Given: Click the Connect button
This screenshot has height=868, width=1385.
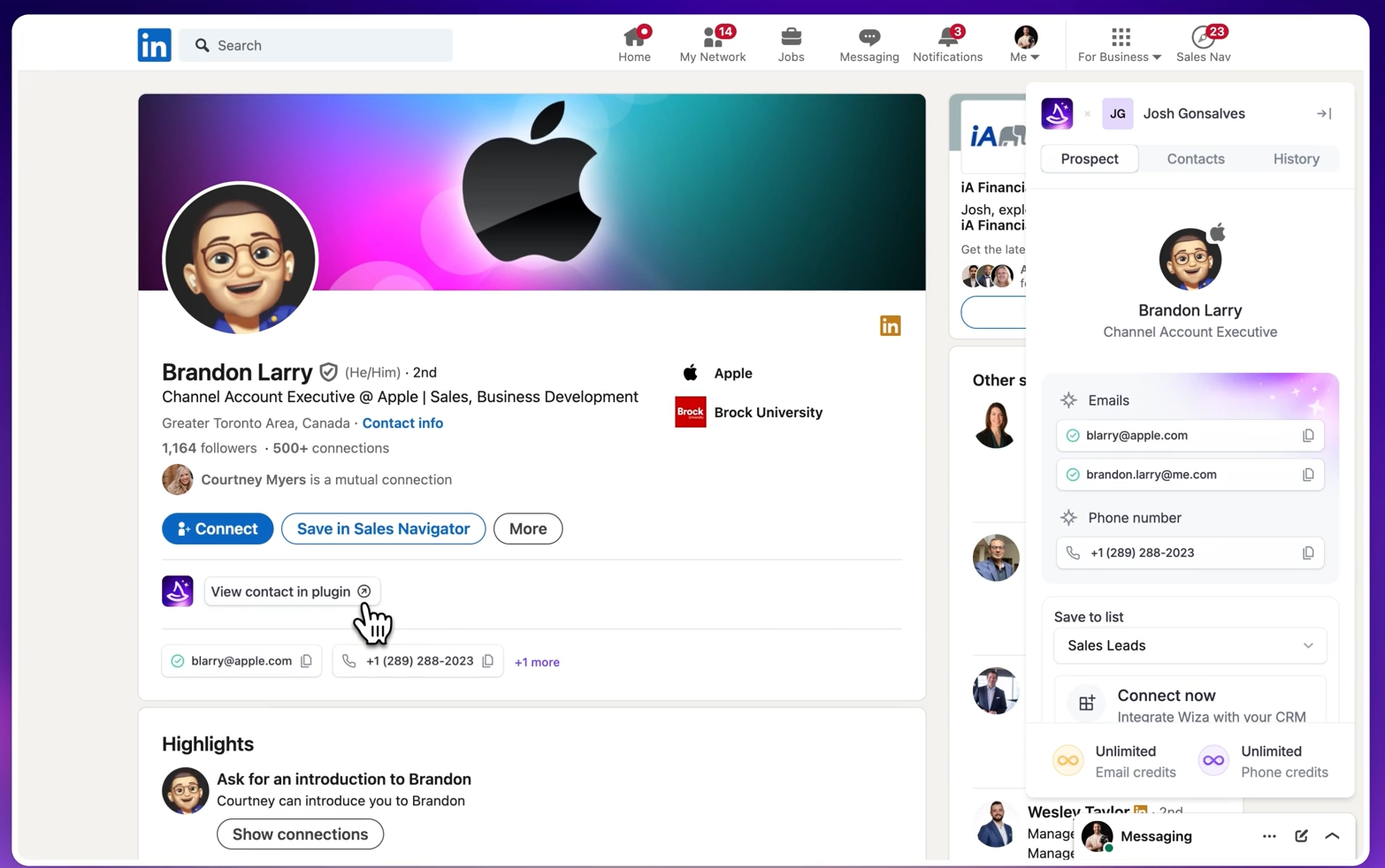Looking at the screenshot, I should point(218,529).
